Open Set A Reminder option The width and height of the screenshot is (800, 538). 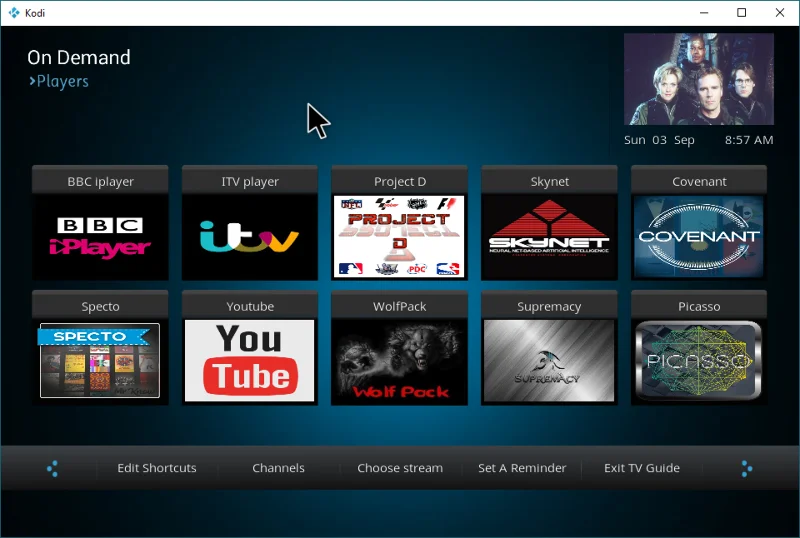522,468
